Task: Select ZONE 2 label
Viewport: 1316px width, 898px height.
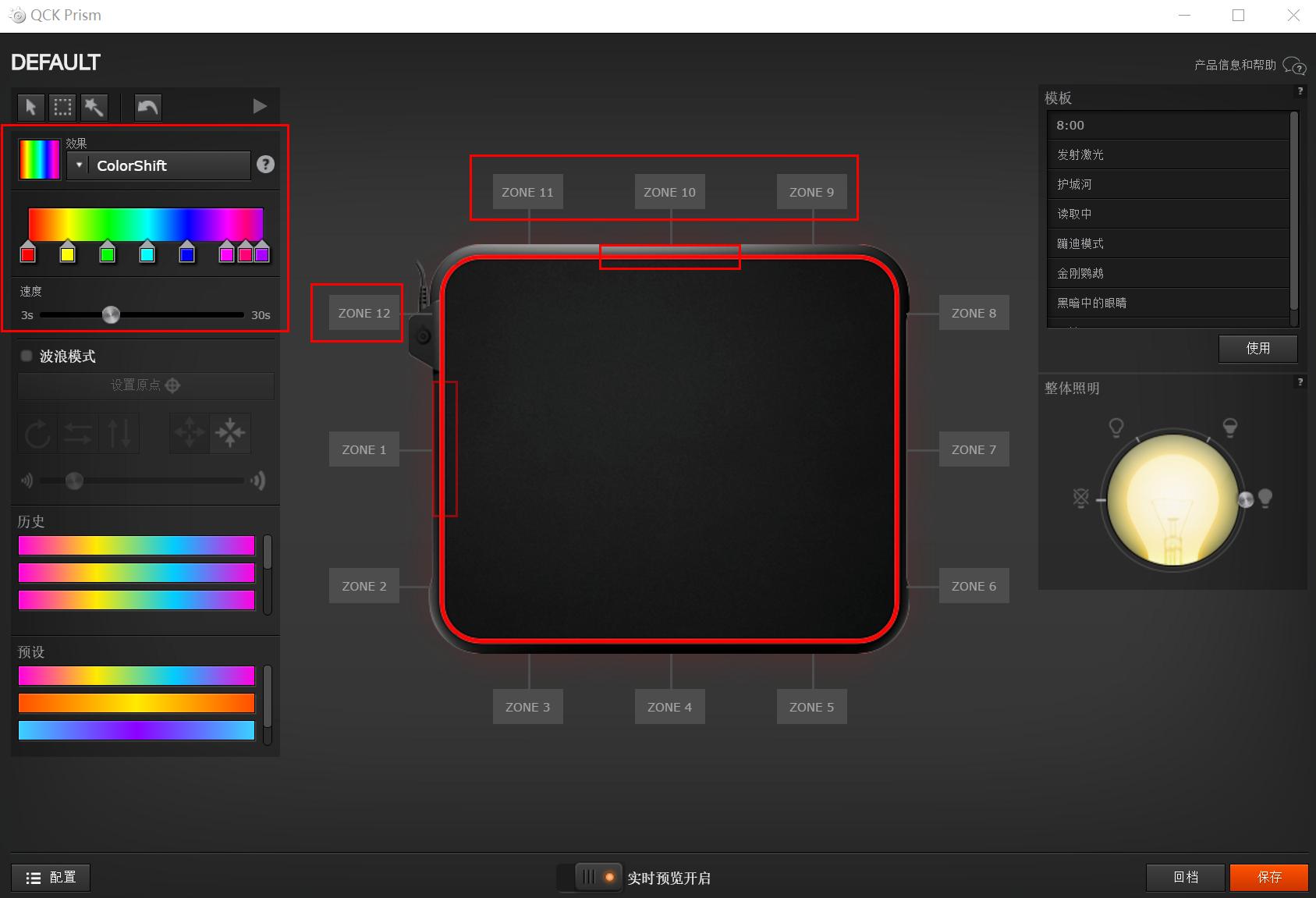Action: click(364, 586)
